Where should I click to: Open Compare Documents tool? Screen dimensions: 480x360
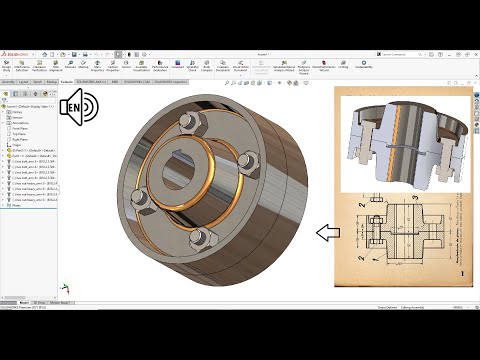(223, 66)
